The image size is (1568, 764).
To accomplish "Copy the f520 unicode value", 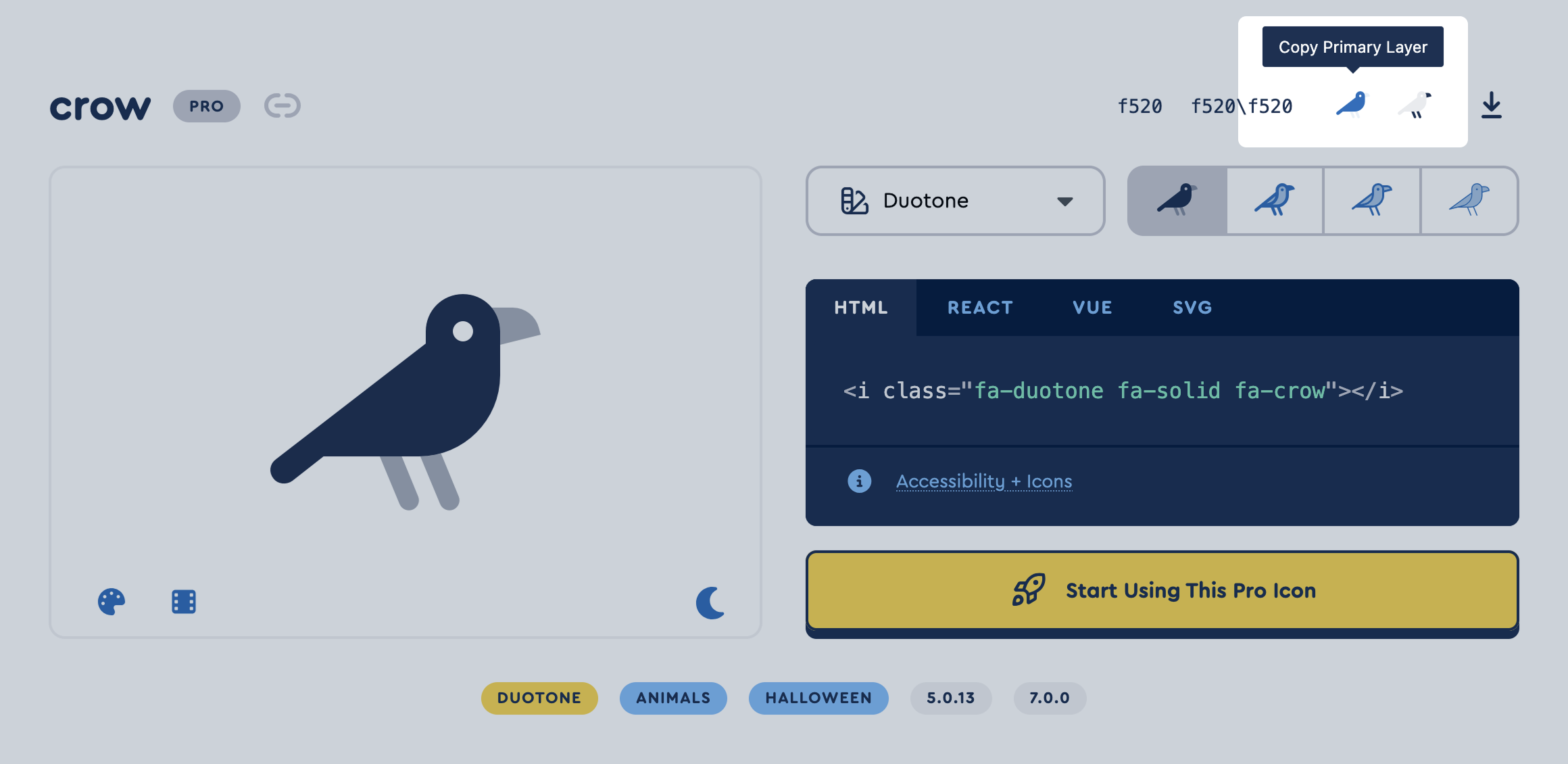I will (x=1140, y=106).
